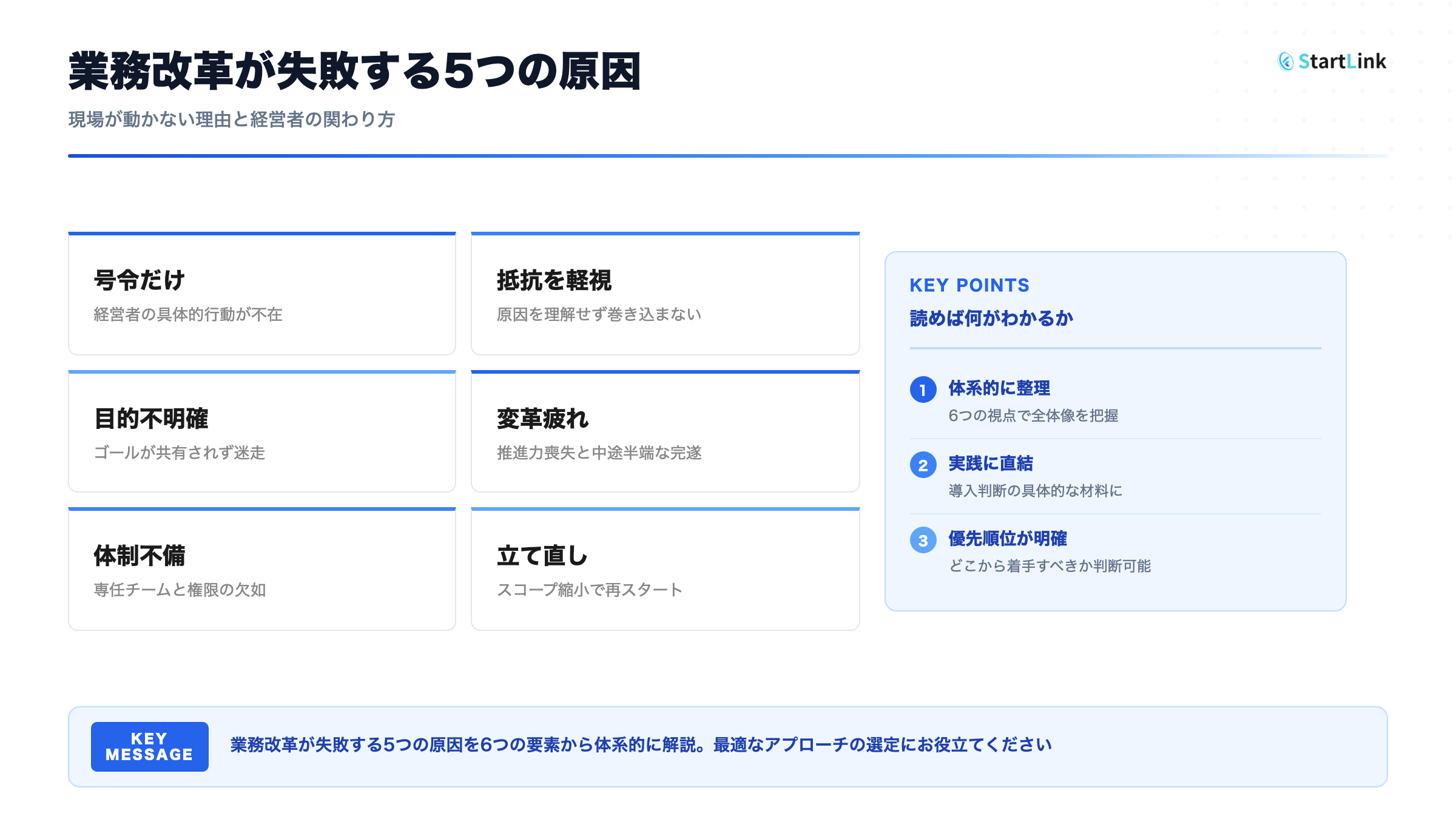Screen dimensions: 1456x819
Task: Click the KEY POINTS heading
Action: [969, 285]
